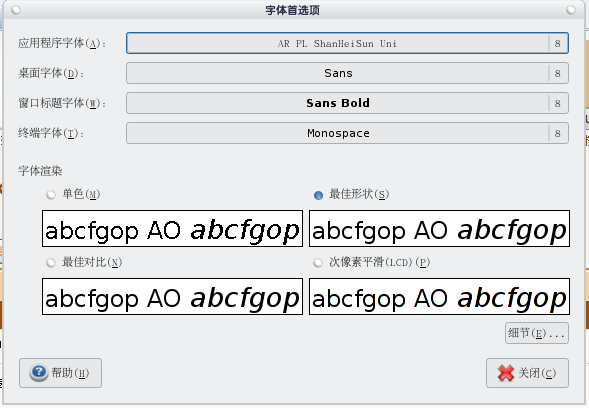The image size is (589, 408).
Task: Click the font preview sample under 最佳对比
Action: pos(172,296)
